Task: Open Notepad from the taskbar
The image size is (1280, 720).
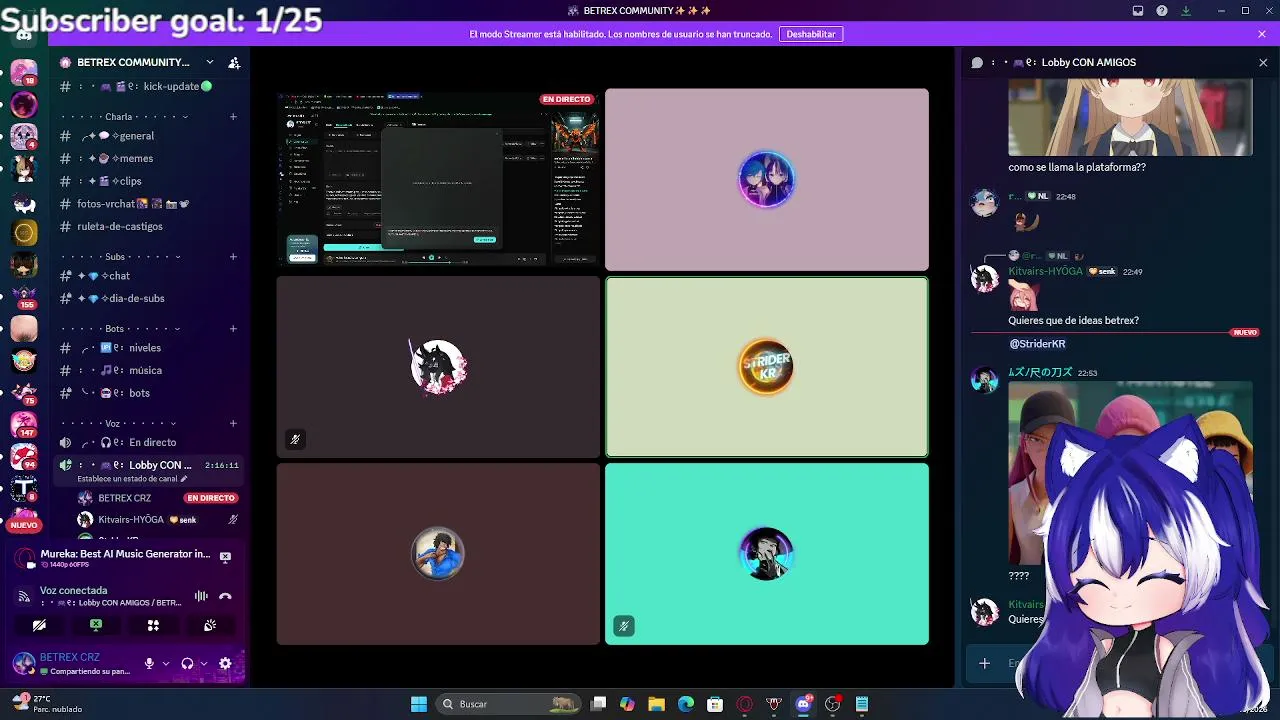Action: pyautogui.click(x=862, y=704)
